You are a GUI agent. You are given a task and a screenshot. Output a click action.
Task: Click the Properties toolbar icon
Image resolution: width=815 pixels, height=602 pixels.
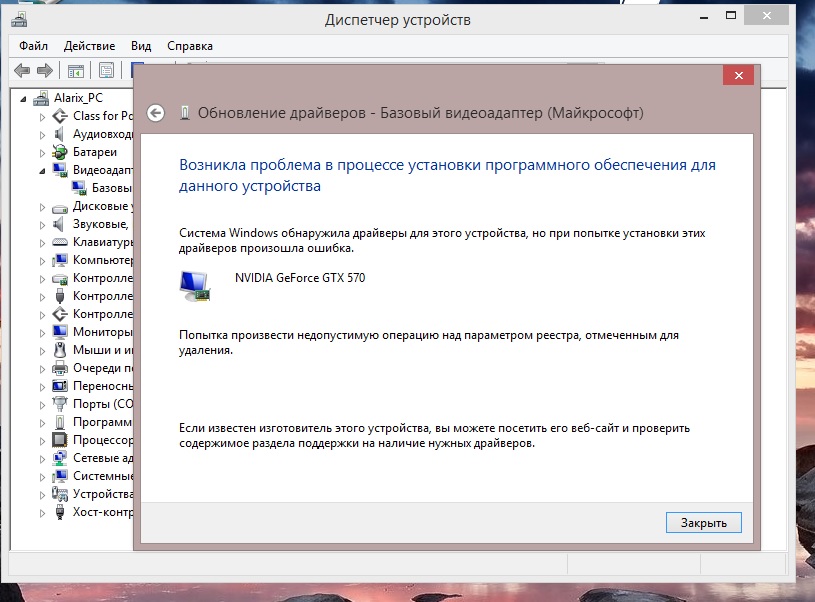(x=107, y=71)
